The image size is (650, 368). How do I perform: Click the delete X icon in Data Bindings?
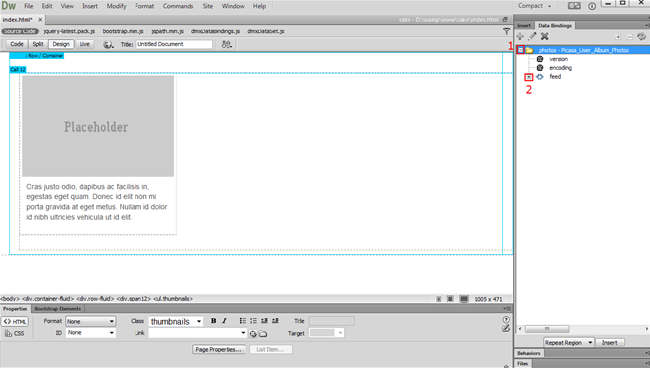pos(545,36)
